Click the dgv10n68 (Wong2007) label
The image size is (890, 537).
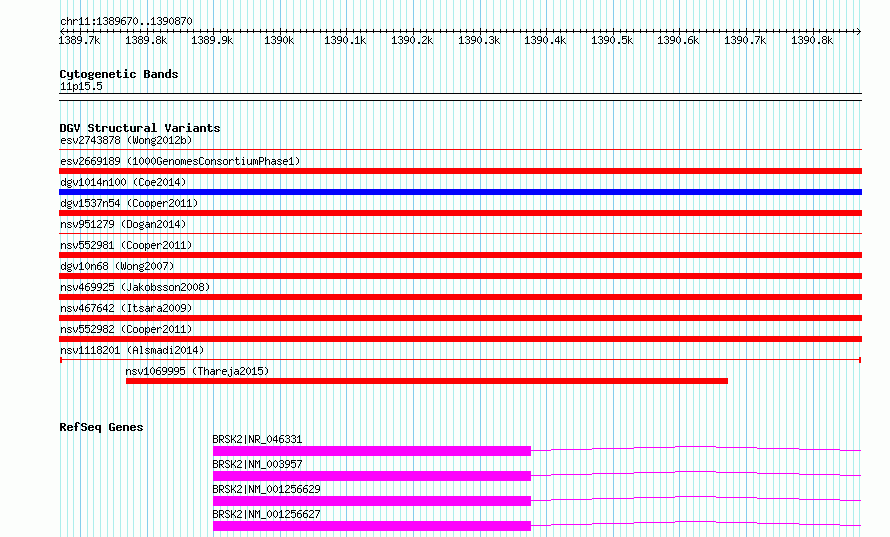pos(117,266)
